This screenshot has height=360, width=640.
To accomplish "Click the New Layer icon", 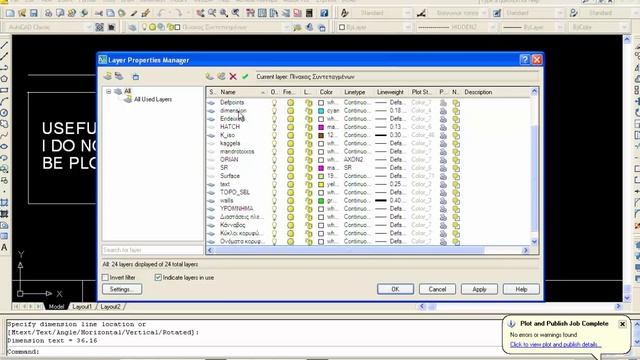I will [x=209, y=76].
